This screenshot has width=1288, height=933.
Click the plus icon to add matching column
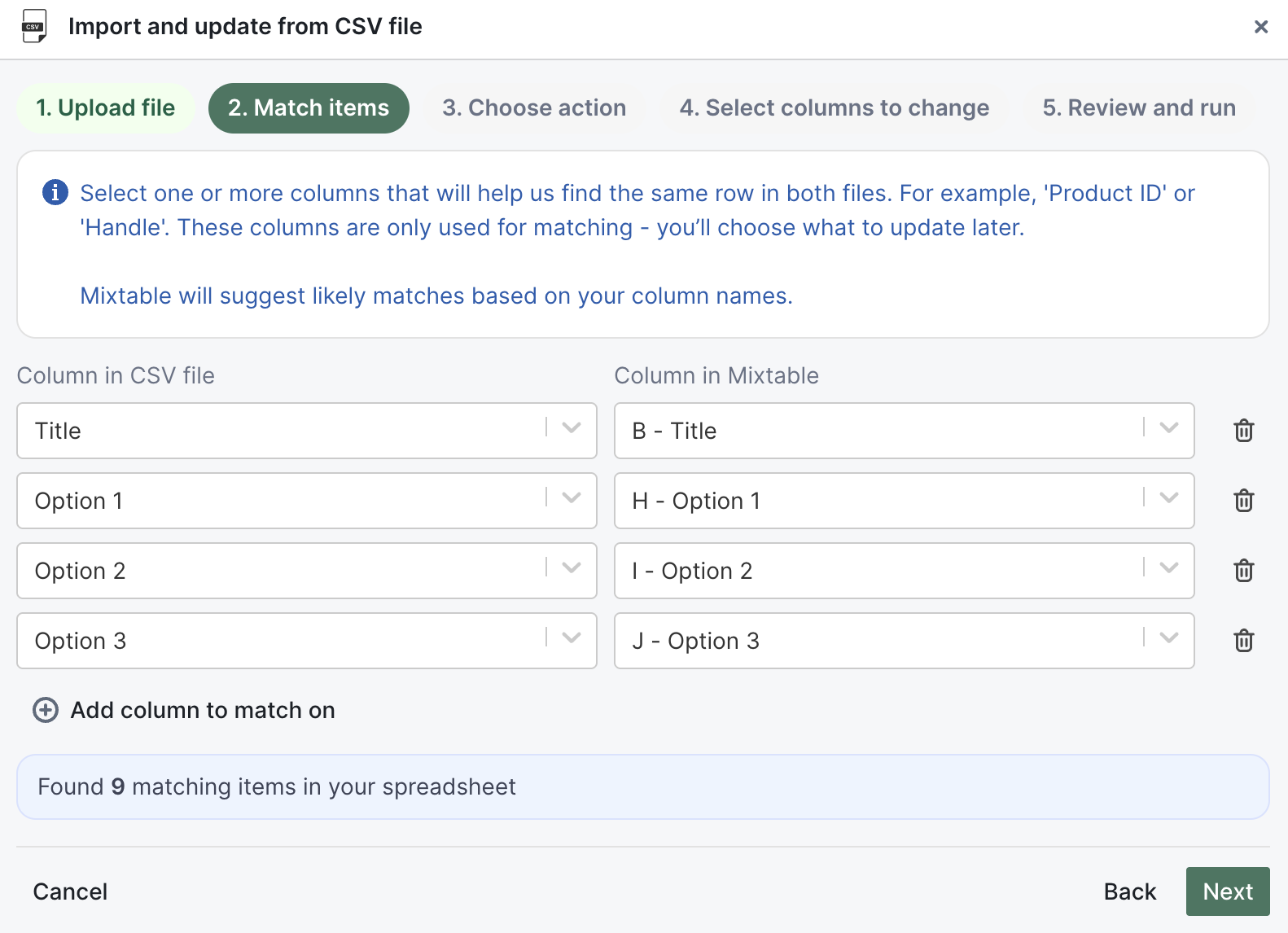[45, 710]
